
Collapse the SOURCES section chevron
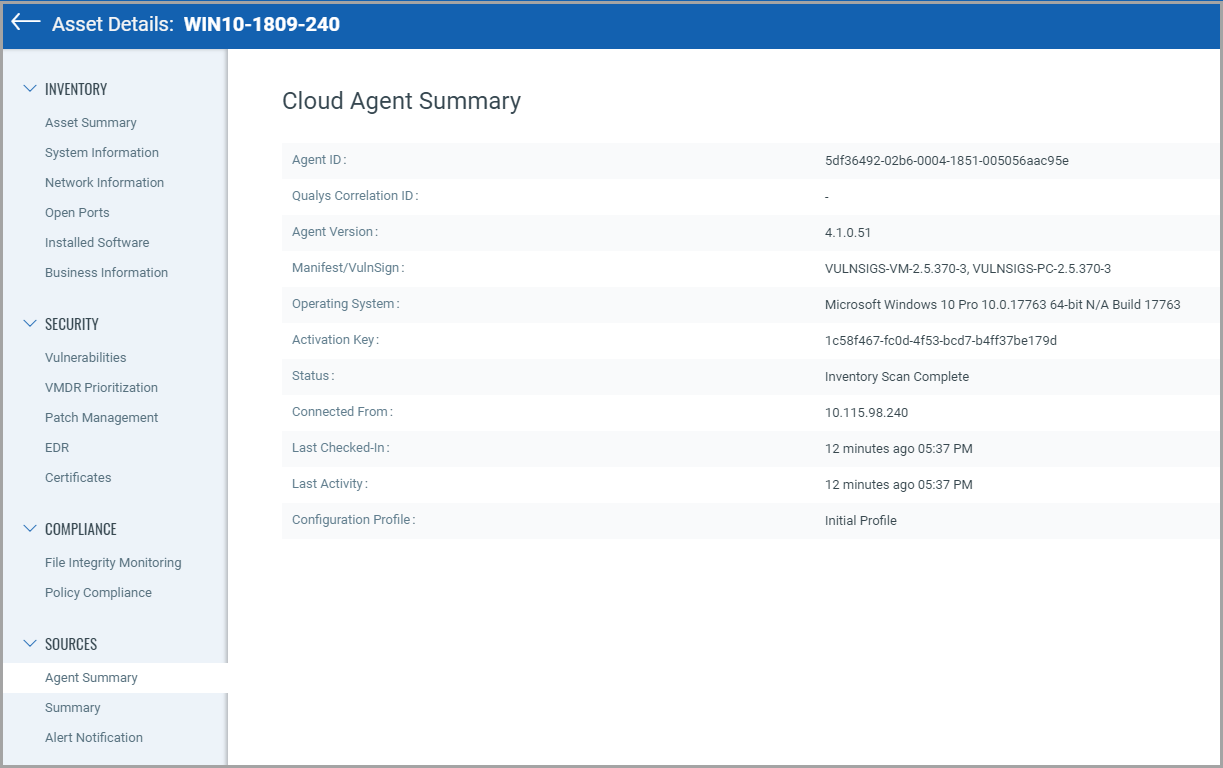tap(30, 644)
